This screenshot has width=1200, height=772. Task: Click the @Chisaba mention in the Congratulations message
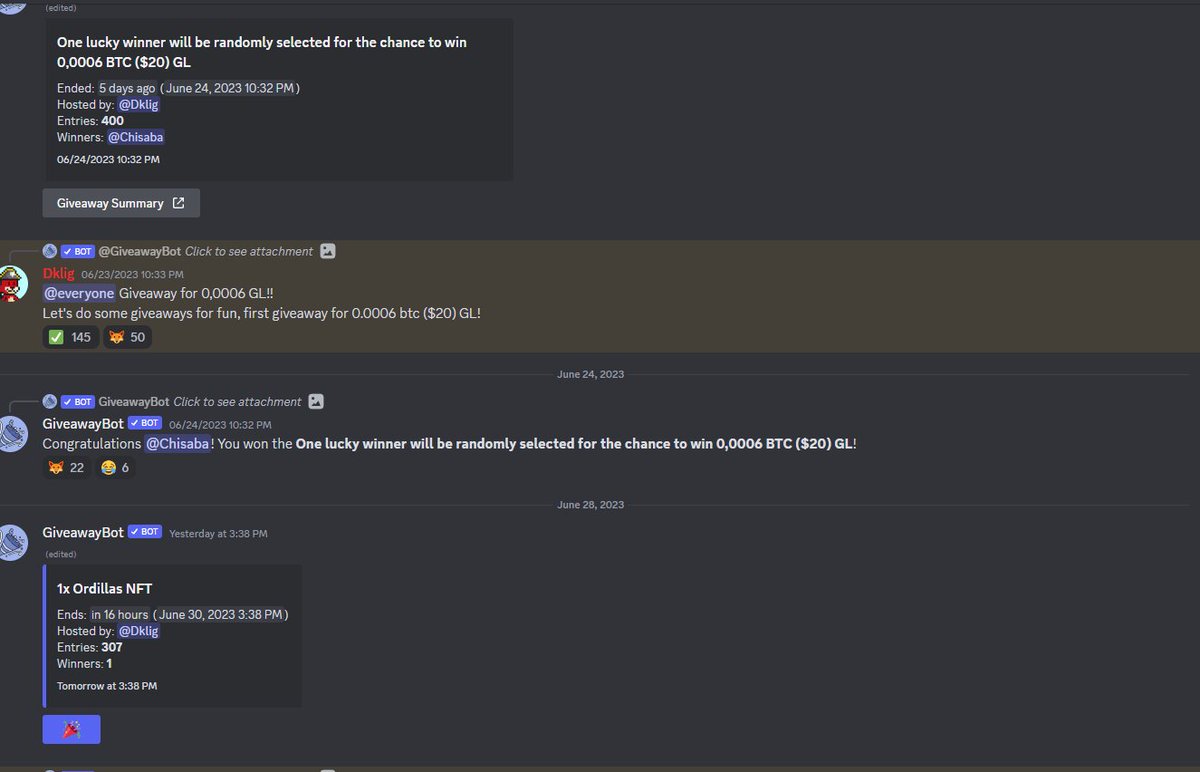pos(178,443)
